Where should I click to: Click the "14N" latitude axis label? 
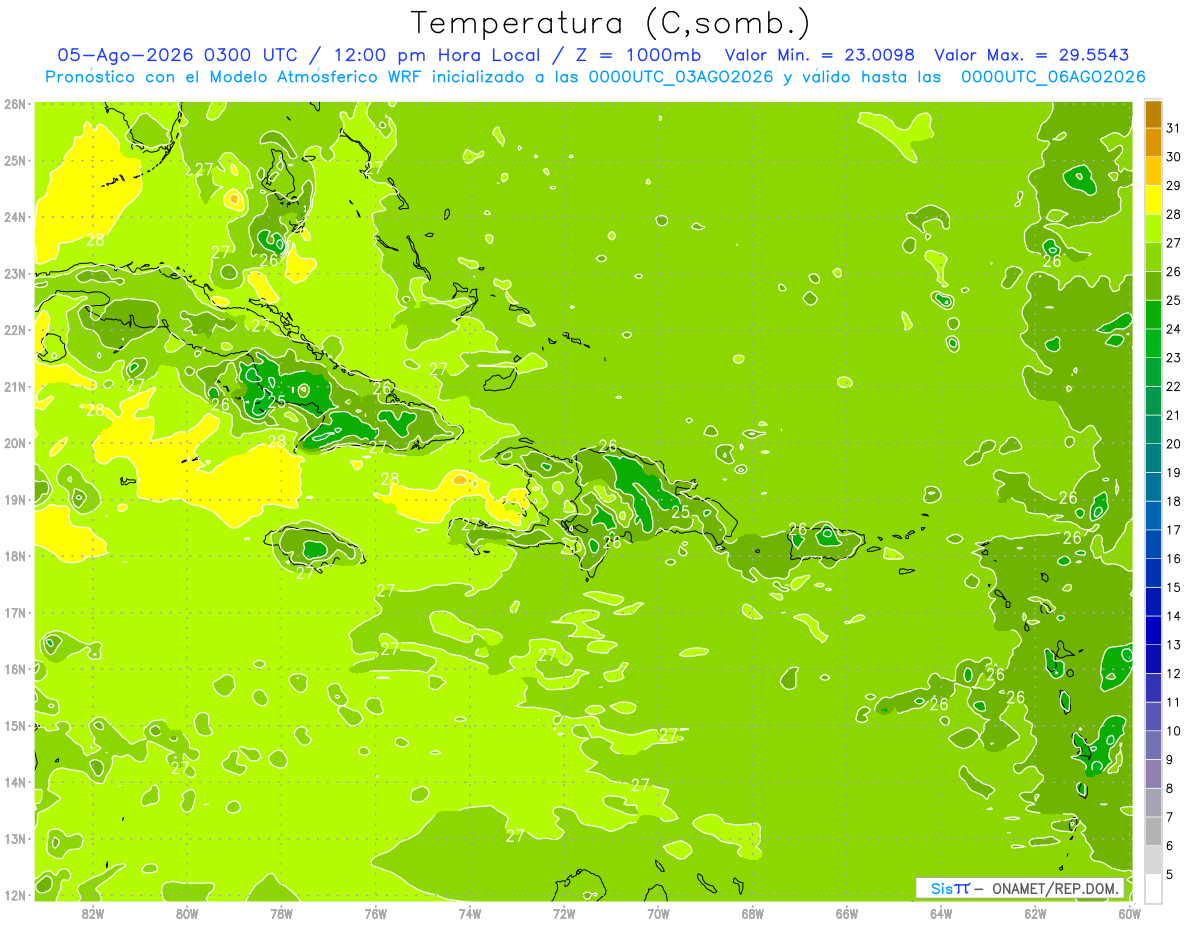click(x=15, y=782)
